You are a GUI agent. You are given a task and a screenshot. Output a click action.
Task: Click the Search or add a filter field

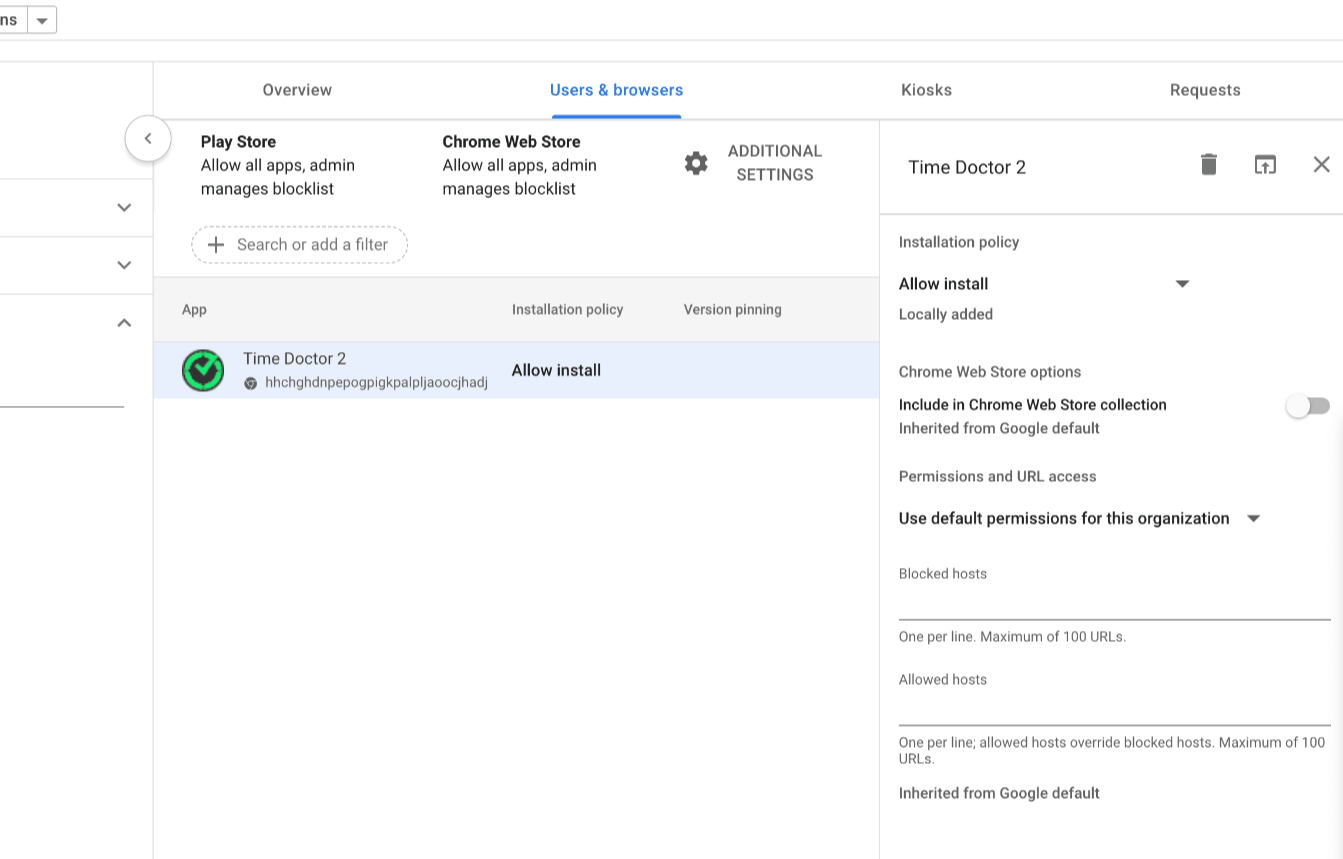pyautogui.click(x=300, y=245)
